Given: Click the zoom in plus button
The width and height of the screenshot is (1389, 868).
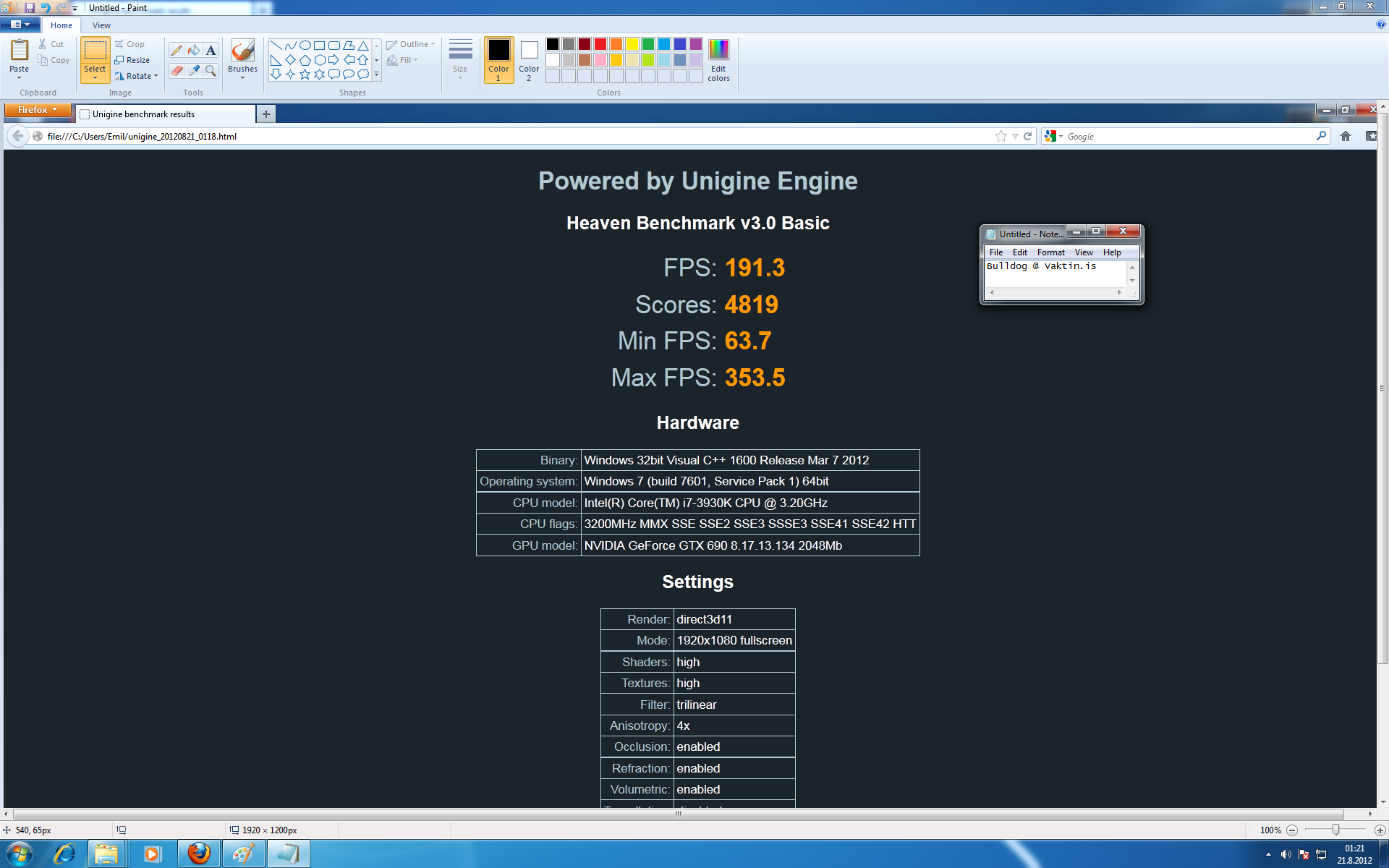Looking at the screenshot, I should pyautogui.click(x=1380, y=830).
